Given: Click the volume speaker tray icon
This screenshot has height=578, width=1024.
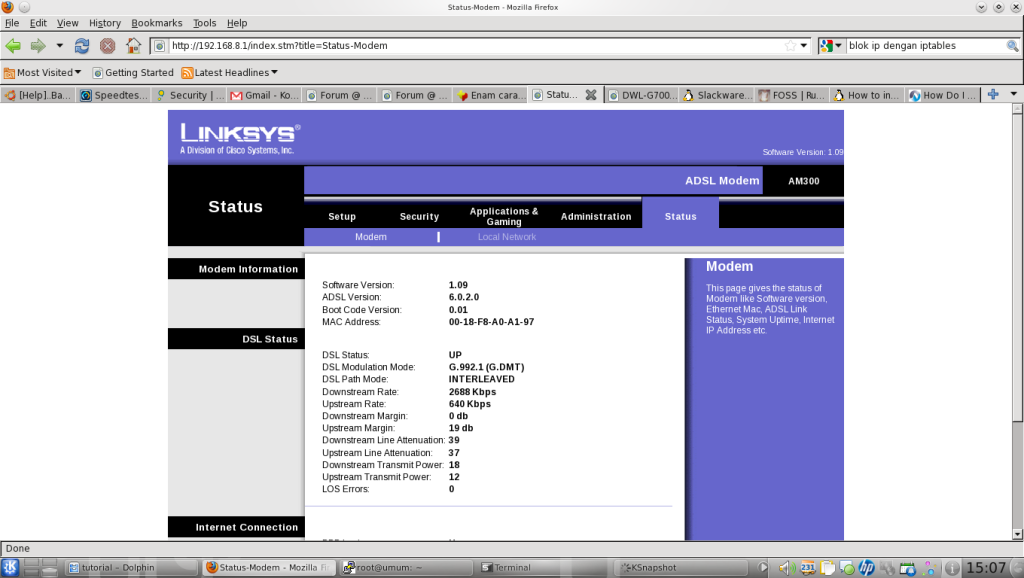Looking at the screenshot, I should pyautogui.click(x=785, y=568).
